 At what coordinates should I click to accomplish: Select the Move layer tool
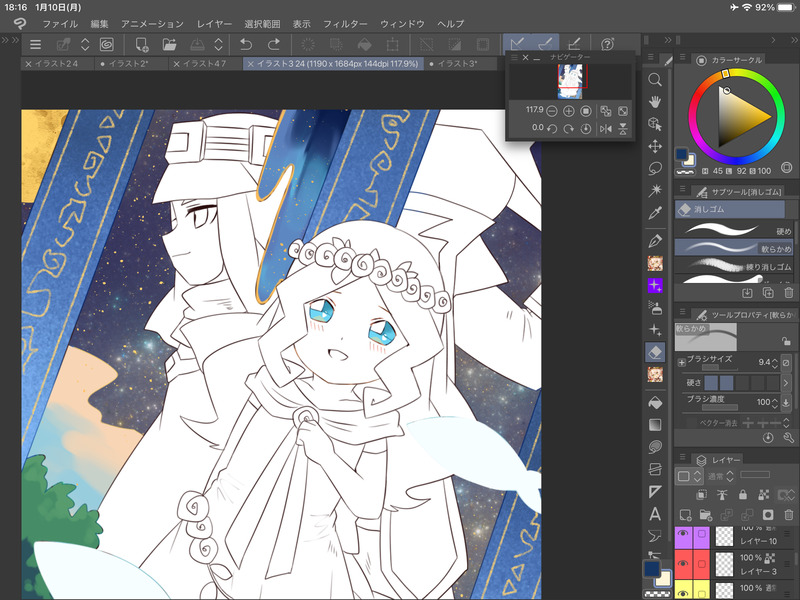click(655, 146)
